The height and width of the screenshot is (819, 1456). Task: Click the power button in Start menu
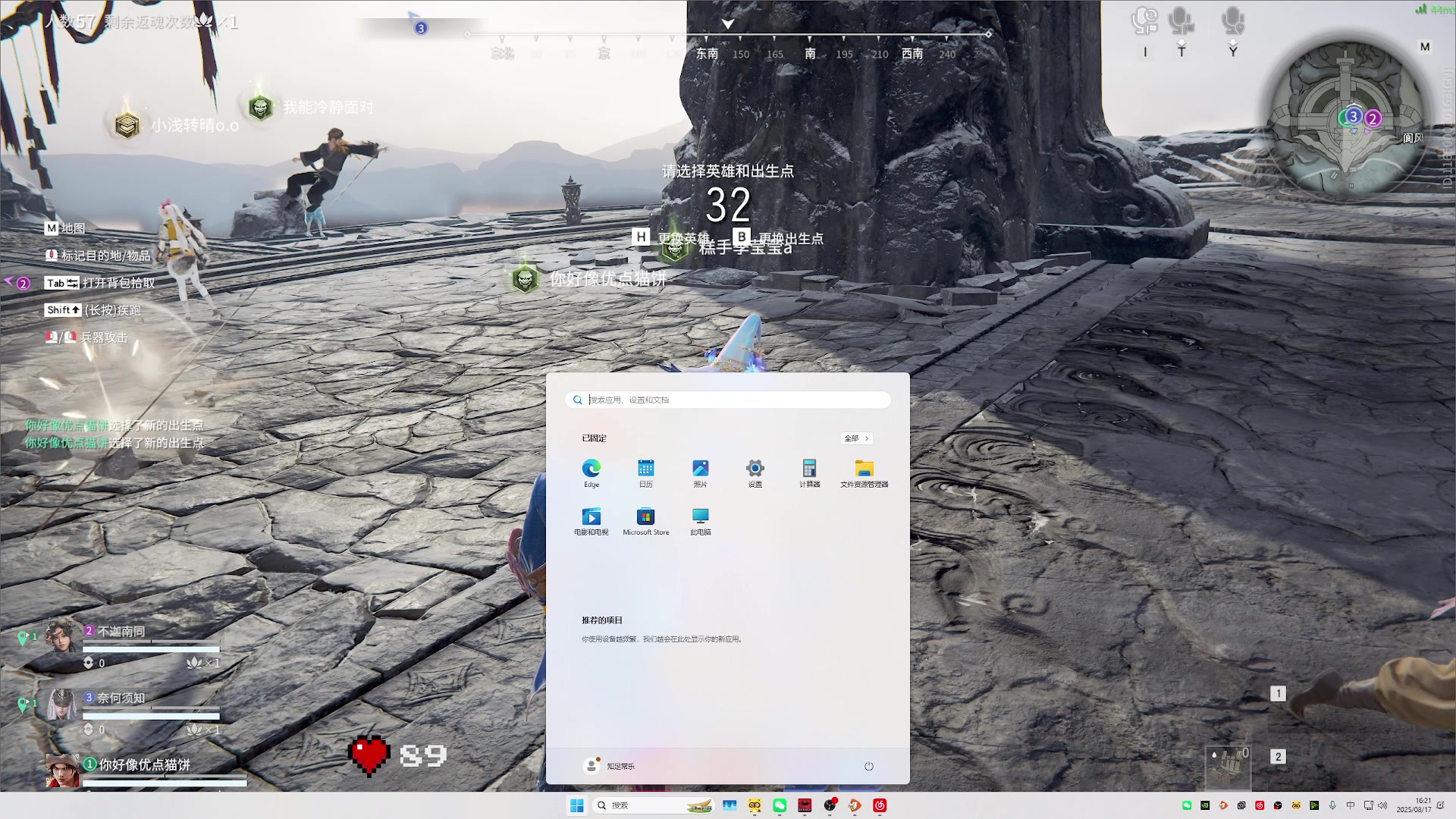869,766
